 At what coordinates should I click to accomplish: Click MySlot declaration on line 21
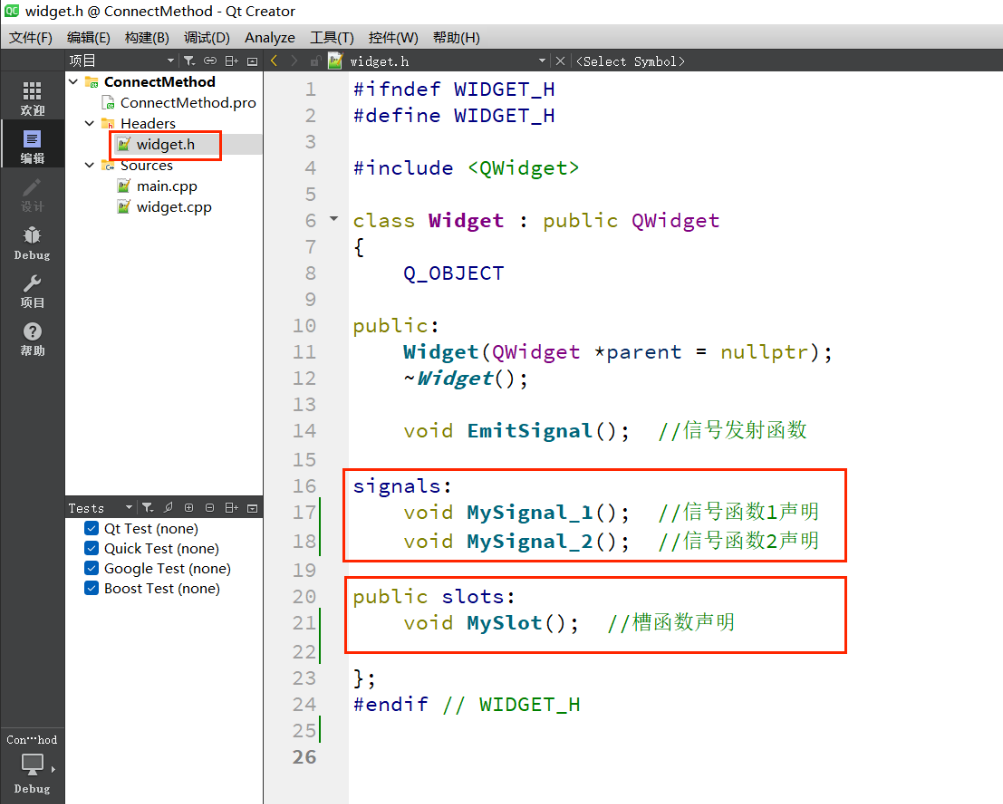click(505, 623)
